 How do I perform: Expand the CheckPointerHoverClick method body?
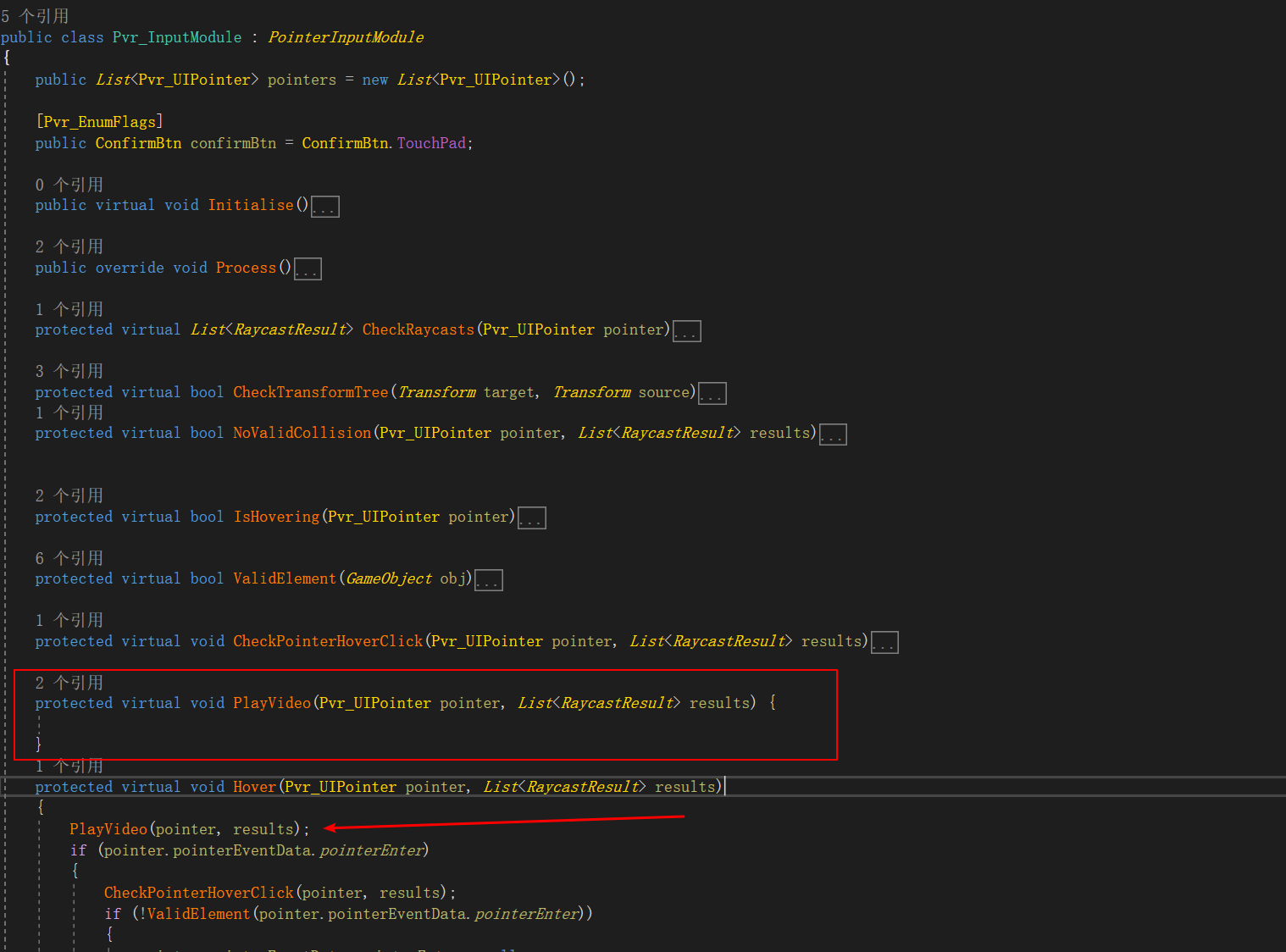pos(884,642)
